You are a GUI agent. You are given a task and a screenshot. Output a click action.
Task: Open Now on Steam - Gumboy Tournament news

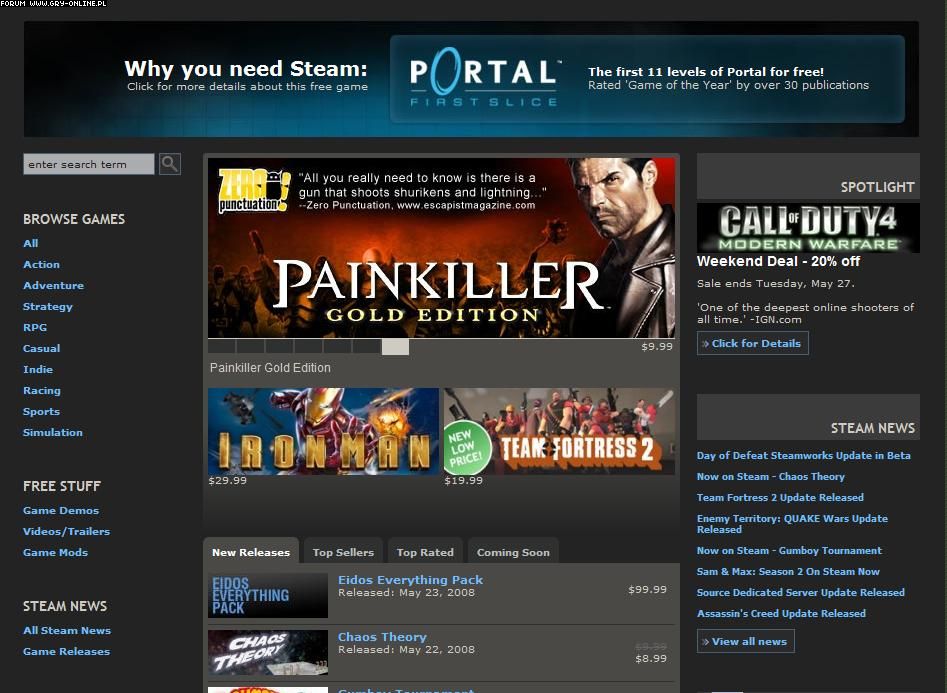pyautogui.click(x=789, y=550)
